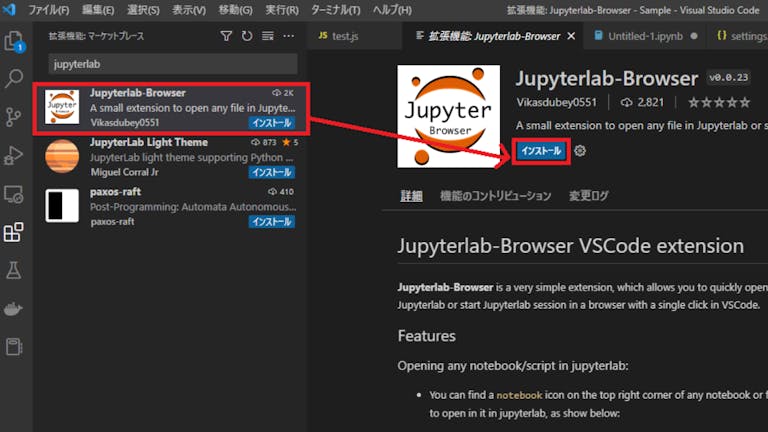Open the 表示(V) menu

coord(189,10)
